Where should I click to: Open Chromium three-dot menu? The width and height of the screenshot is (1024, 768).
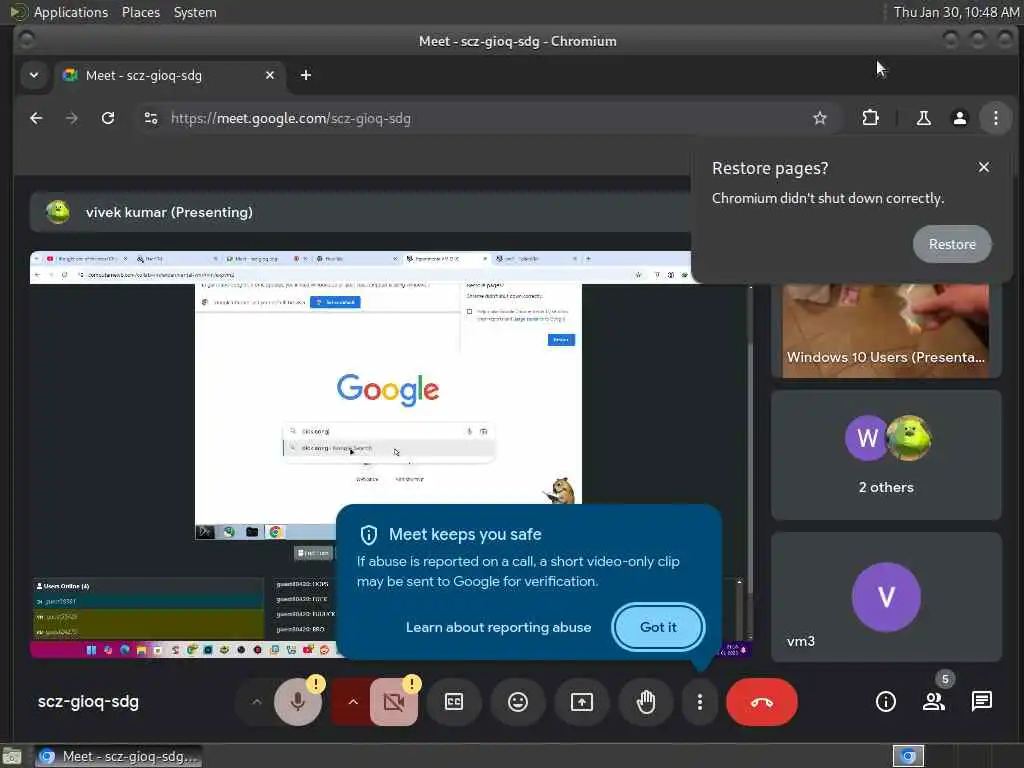coord(995,118)
